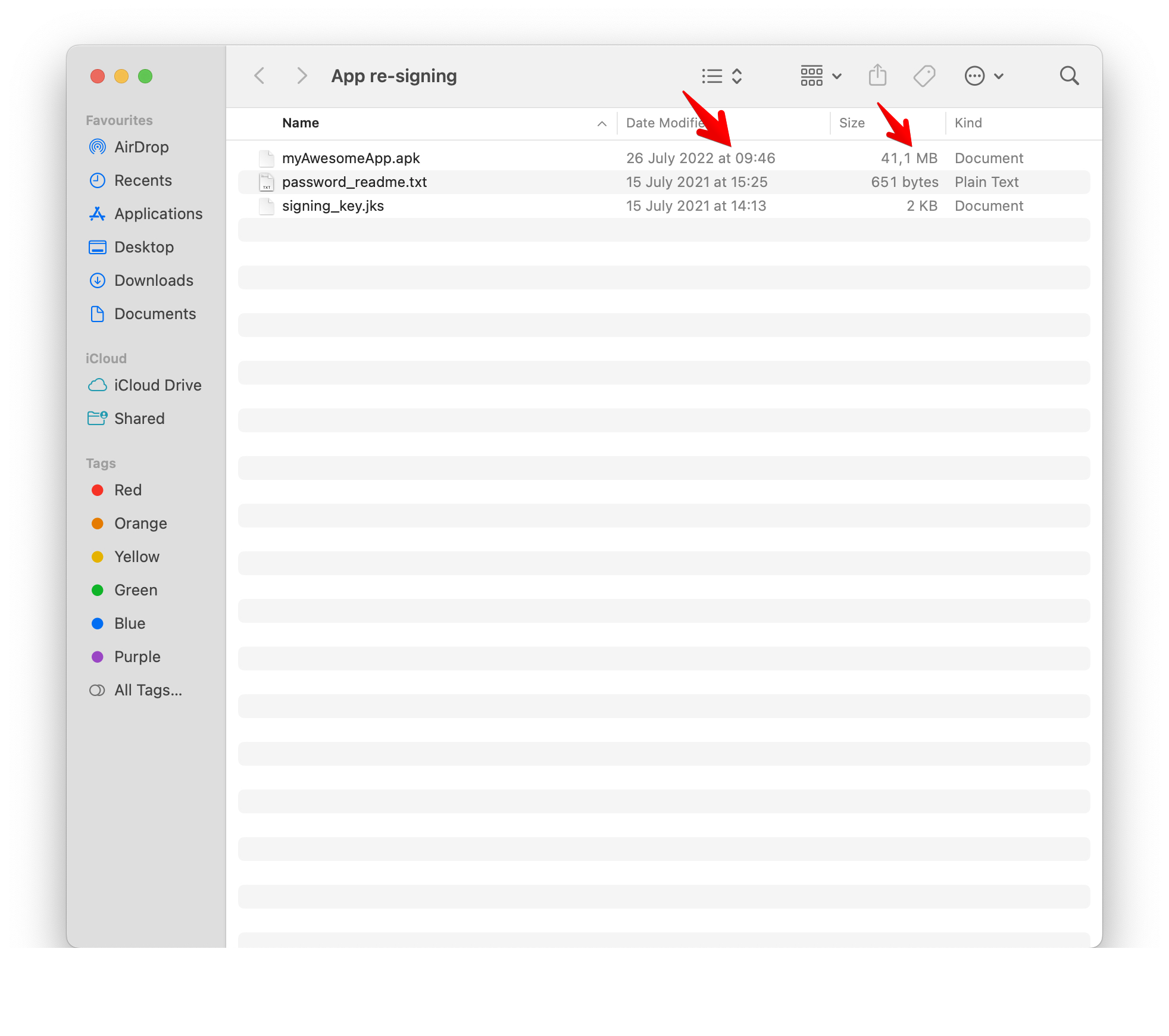Click the Tags section heading
Screen dimensions: 1169x1036
point(101,463)
